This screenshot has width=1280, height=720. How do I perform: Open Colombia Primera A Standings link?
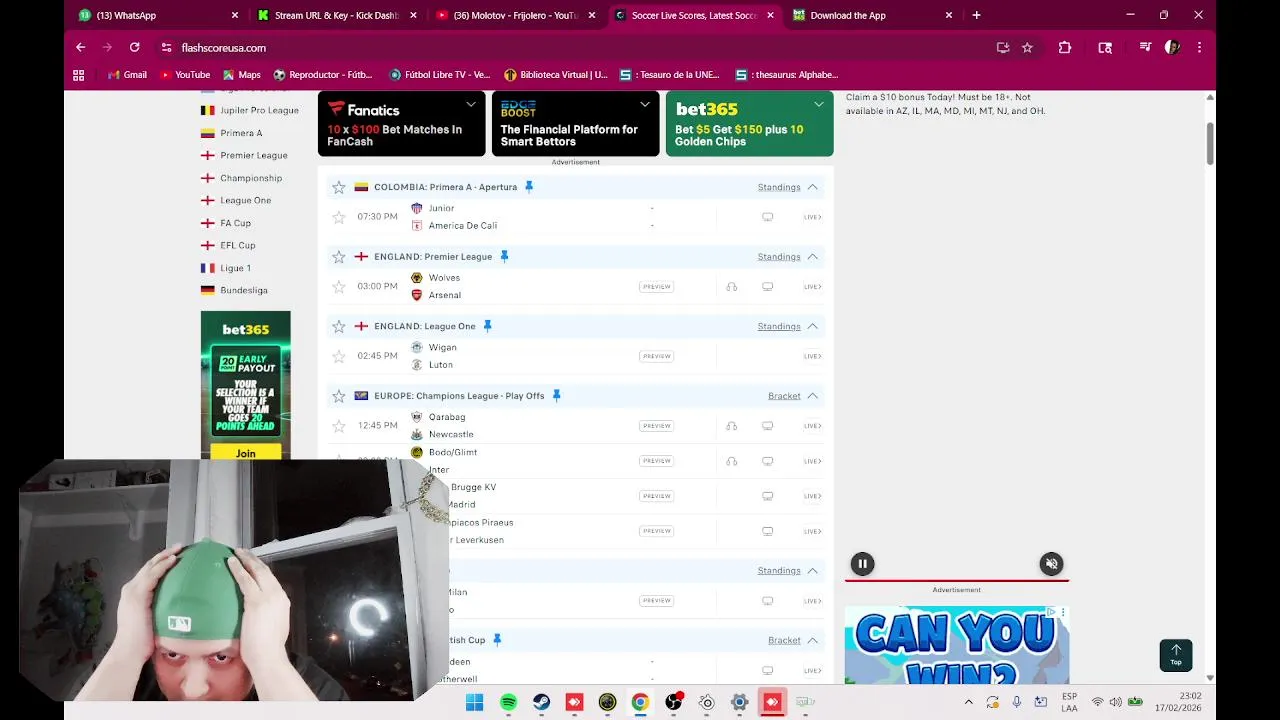pyautogui.click(x=779, y=187)
